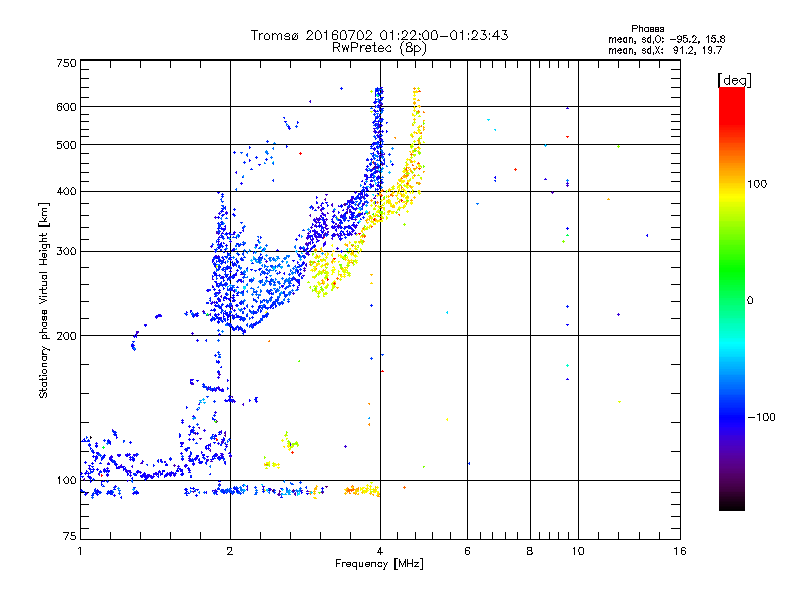
Task: Click the colorbar tick label "100"
Action: click(757, 184)
